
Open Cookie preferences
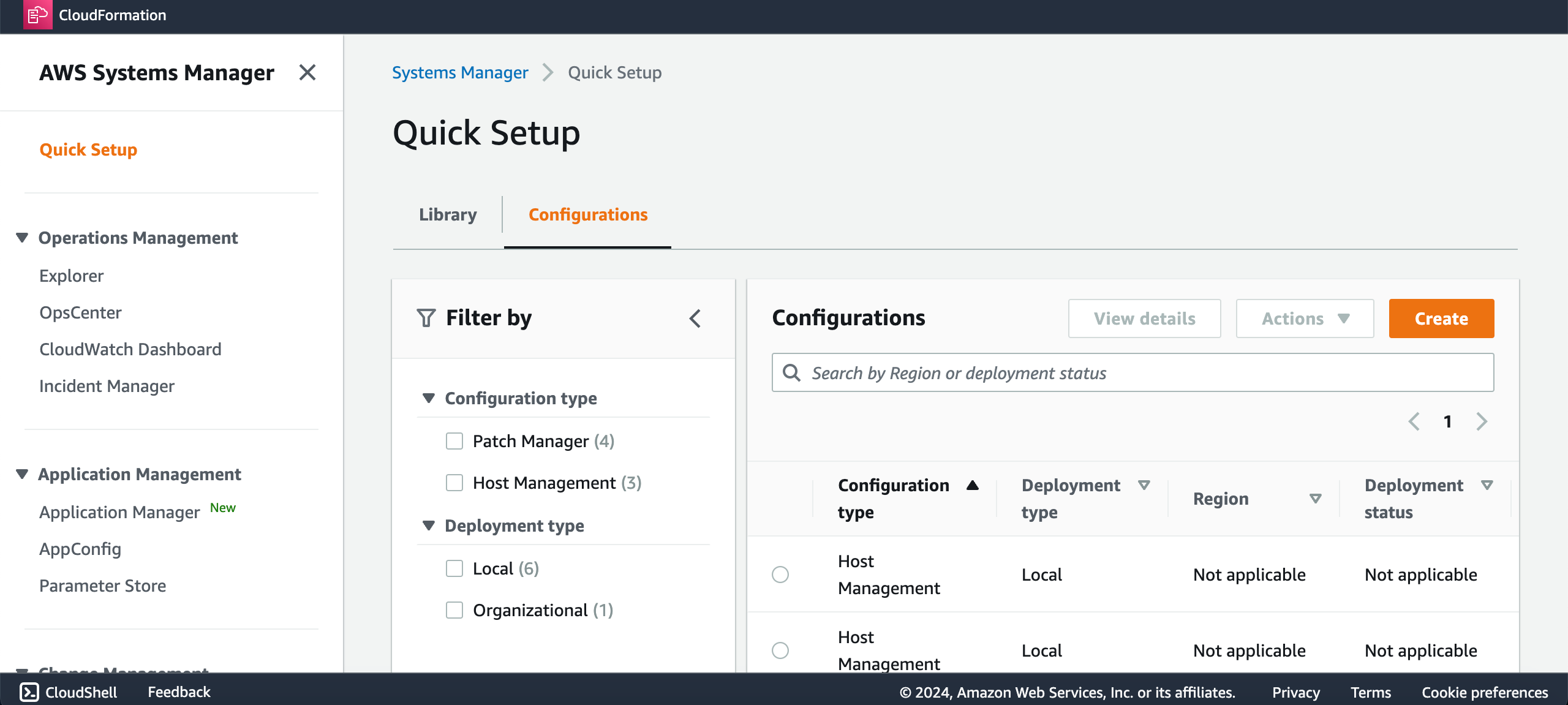[1485, 692]
